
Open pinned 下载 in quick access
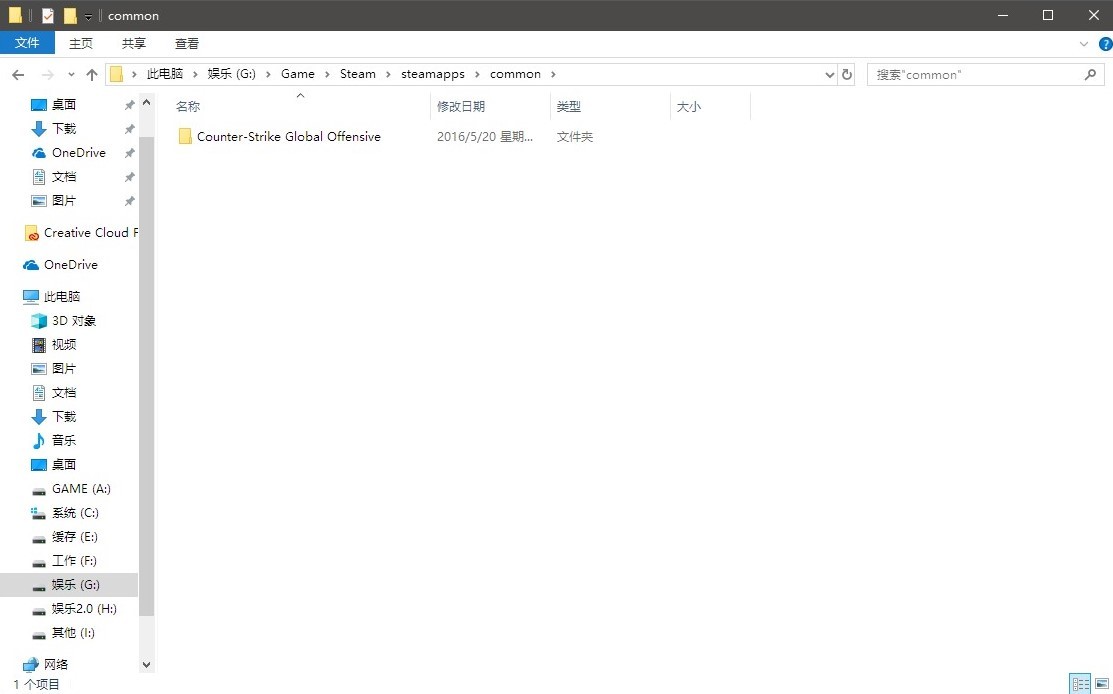tap(64, 128)
